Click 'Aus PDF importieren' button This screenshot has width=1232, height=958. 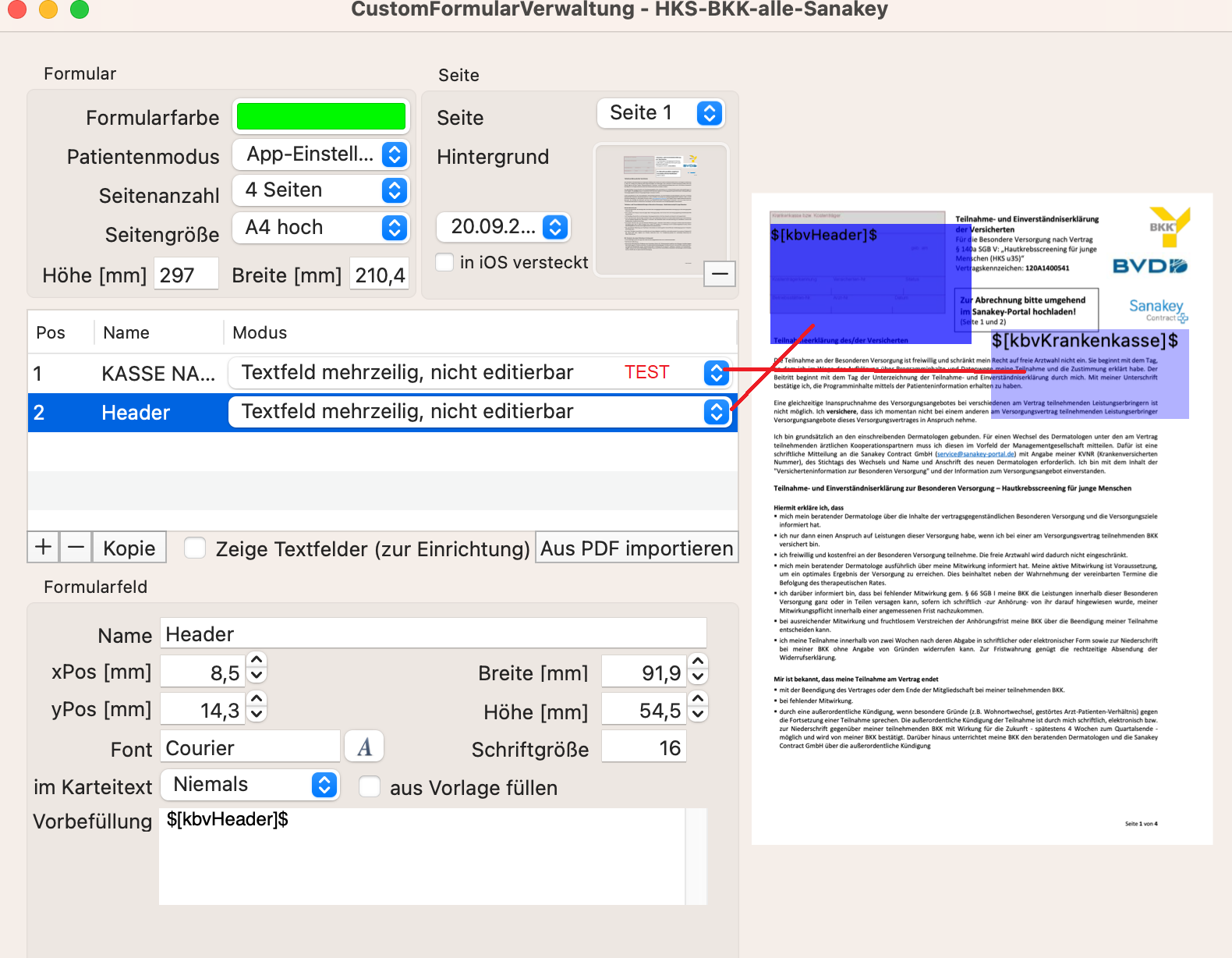click(637, 548)
